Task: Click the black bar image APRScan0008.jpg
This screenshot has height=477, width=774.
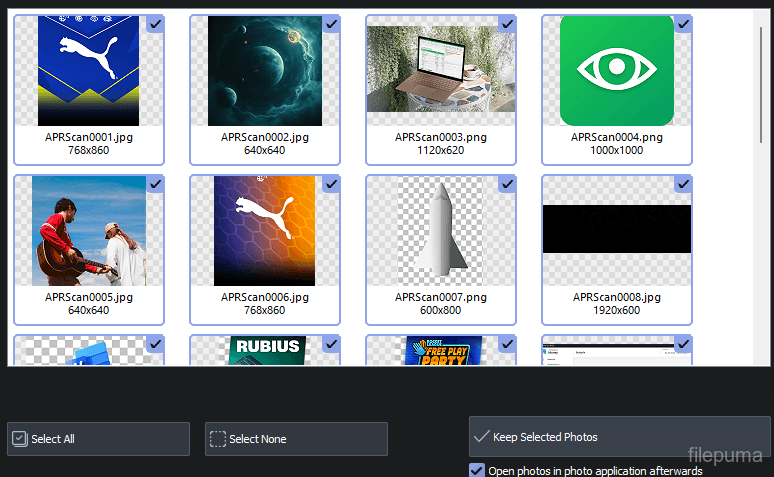Action: (x=616, y=229)
